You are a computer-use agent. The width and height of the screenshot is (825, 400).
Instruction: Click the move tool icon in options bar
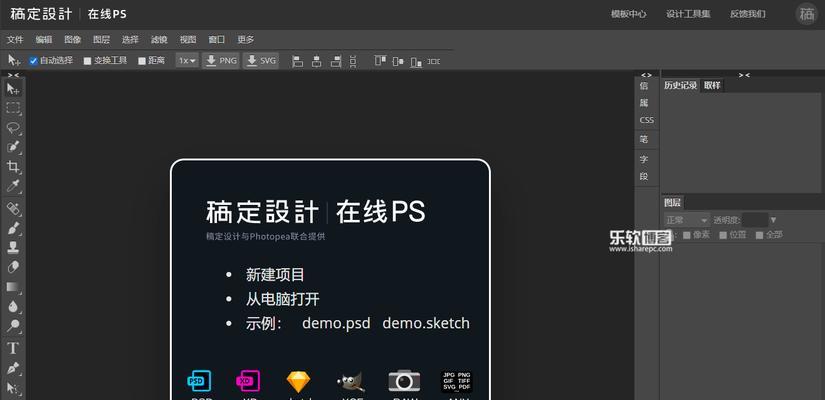(14, 61)
